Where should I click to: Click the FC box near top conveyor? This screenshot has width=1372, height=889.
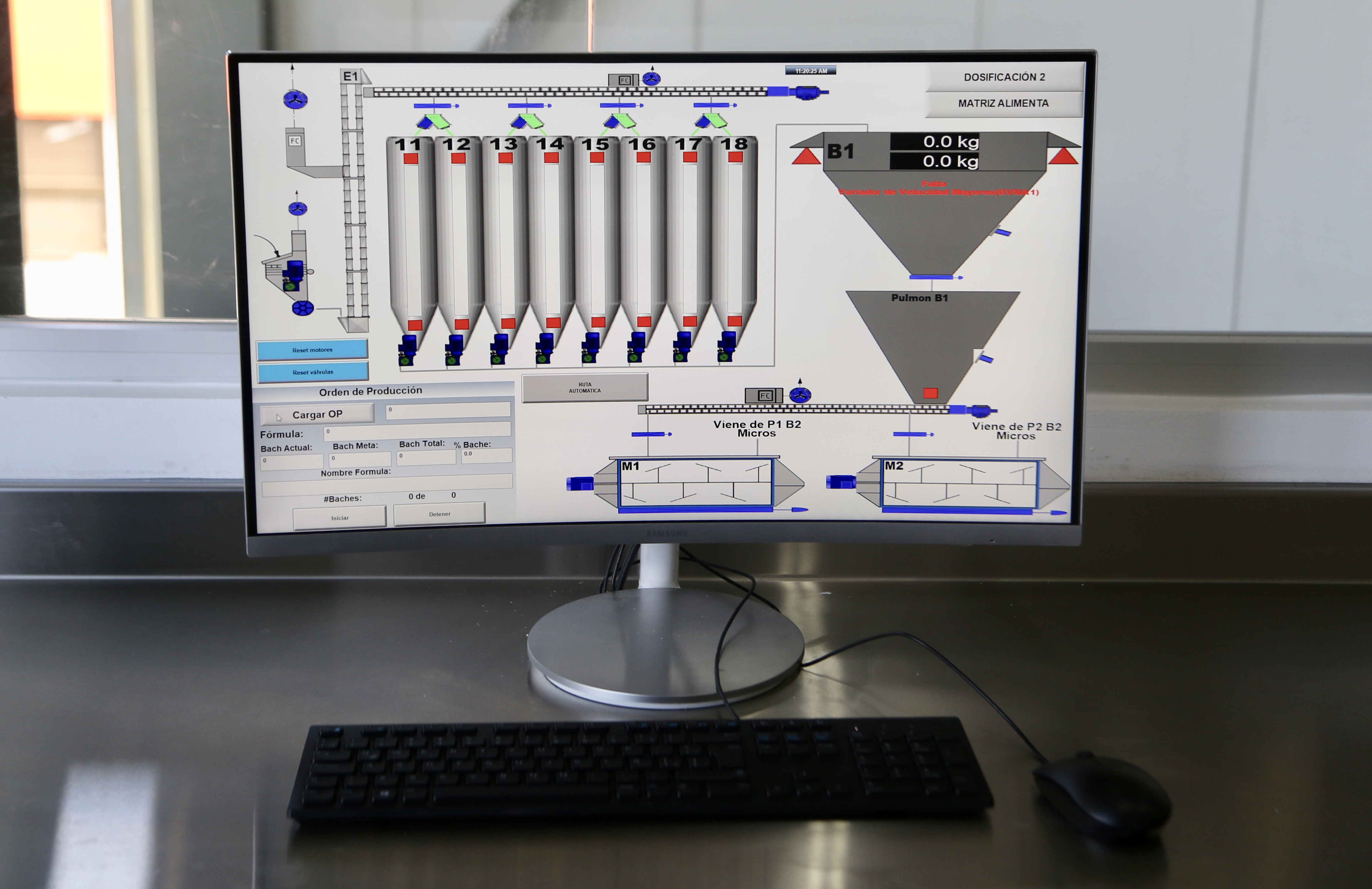click(624, 80)
